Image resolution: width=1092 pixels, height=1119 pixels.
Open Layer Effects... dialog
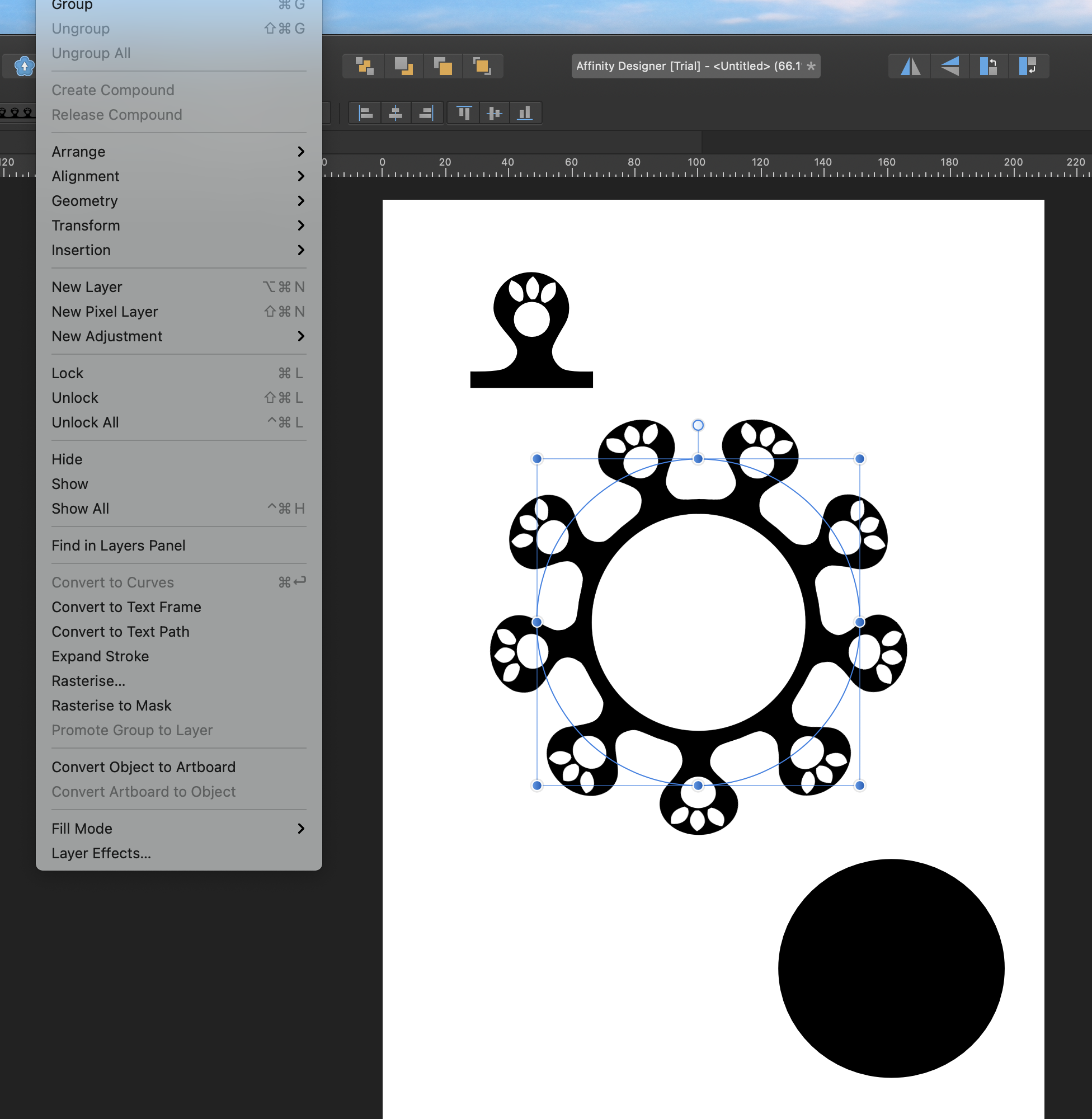tap(178, 853)
